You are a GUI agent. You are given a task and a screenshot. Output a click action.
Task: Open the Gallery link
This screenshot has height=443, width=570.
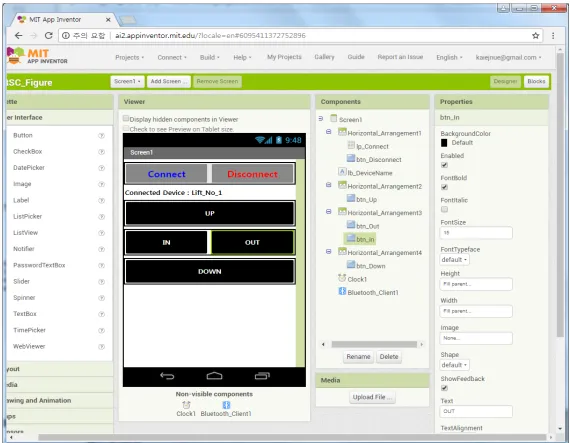click(324, 57)
